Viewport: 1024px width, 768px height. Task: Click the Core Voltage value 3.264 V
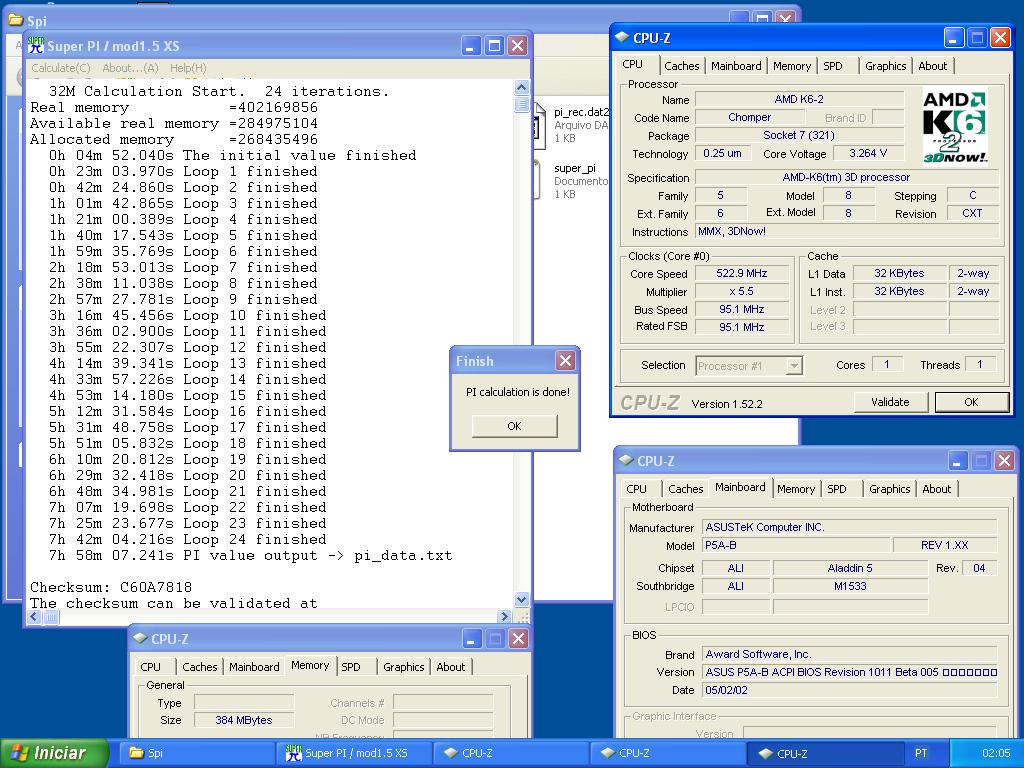pyautogui.click(x=868, y=153)
